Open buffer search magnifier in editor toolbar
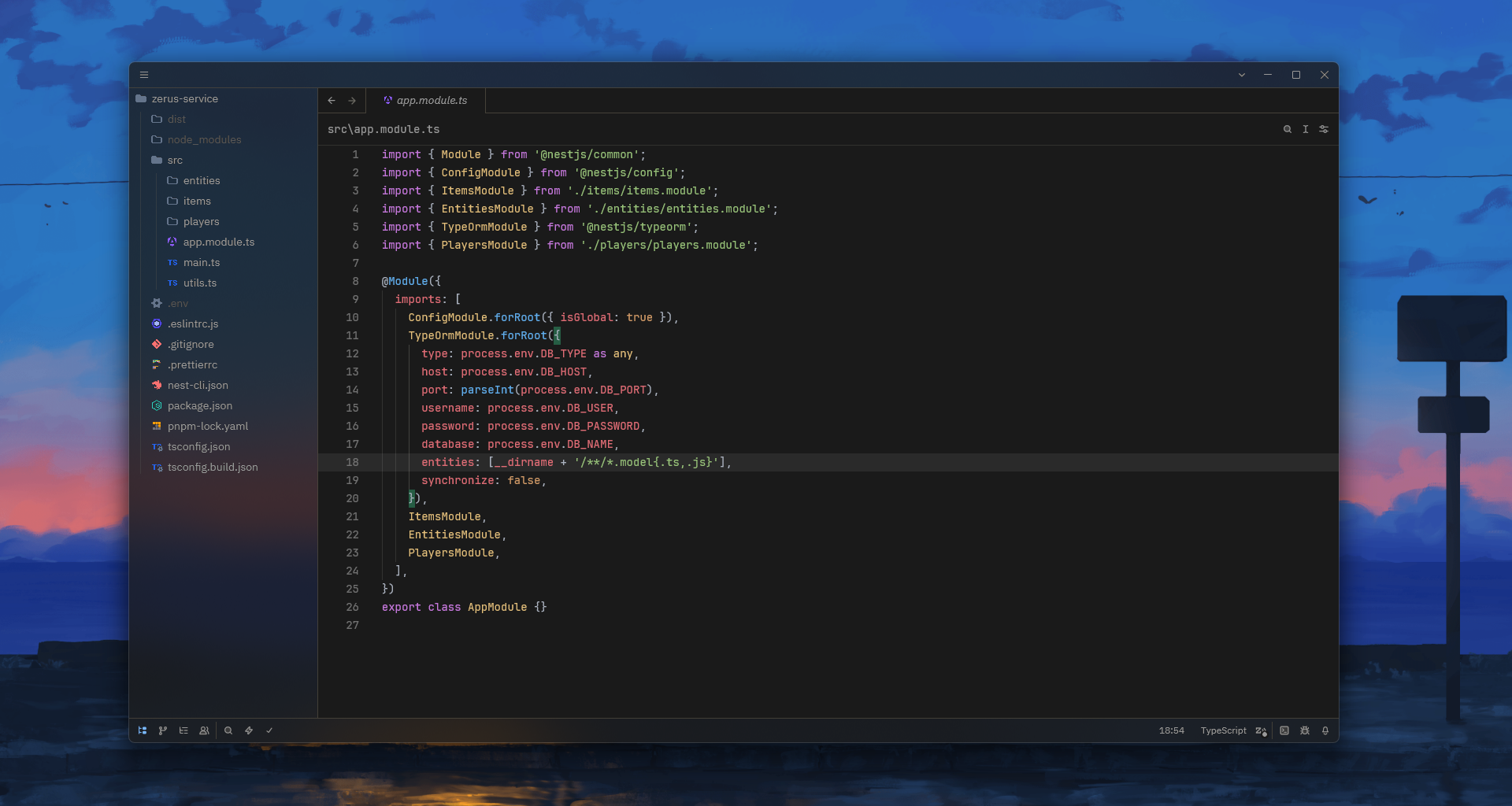Screen dimensions: 1512x806 pos(1288,129)
